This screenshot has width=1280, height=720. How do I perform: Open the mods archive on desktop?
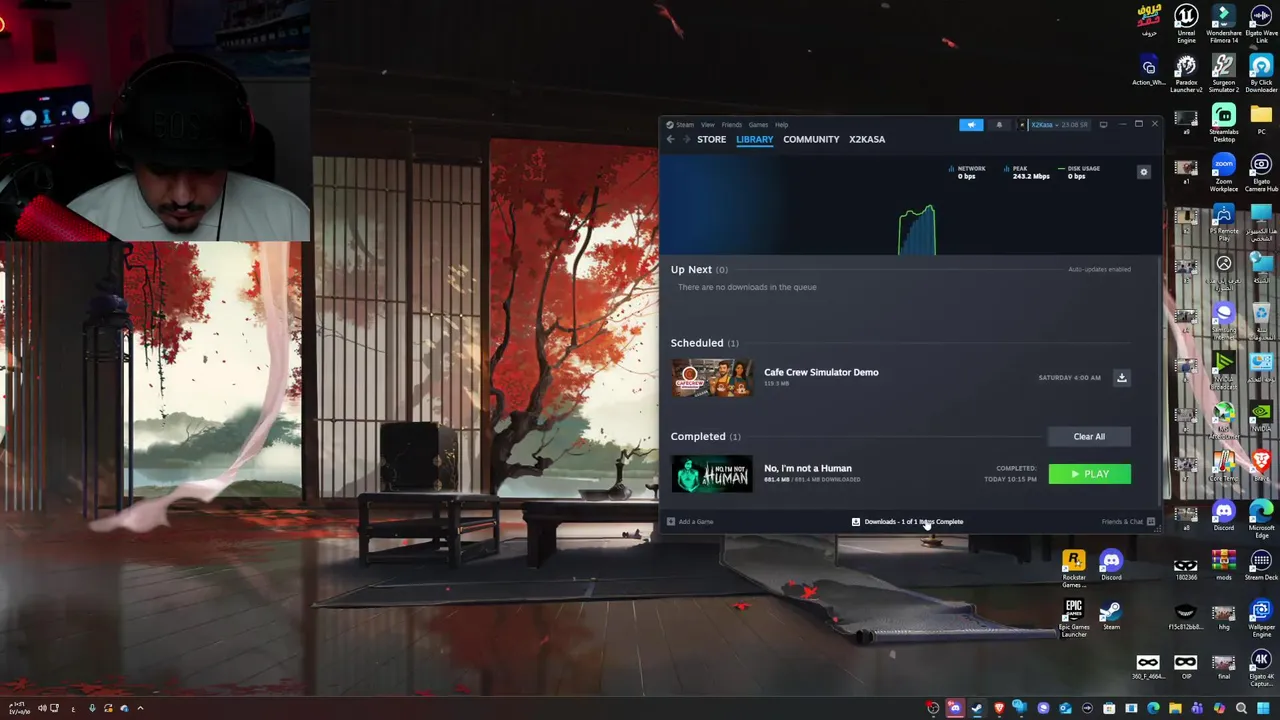point(1224,565)
